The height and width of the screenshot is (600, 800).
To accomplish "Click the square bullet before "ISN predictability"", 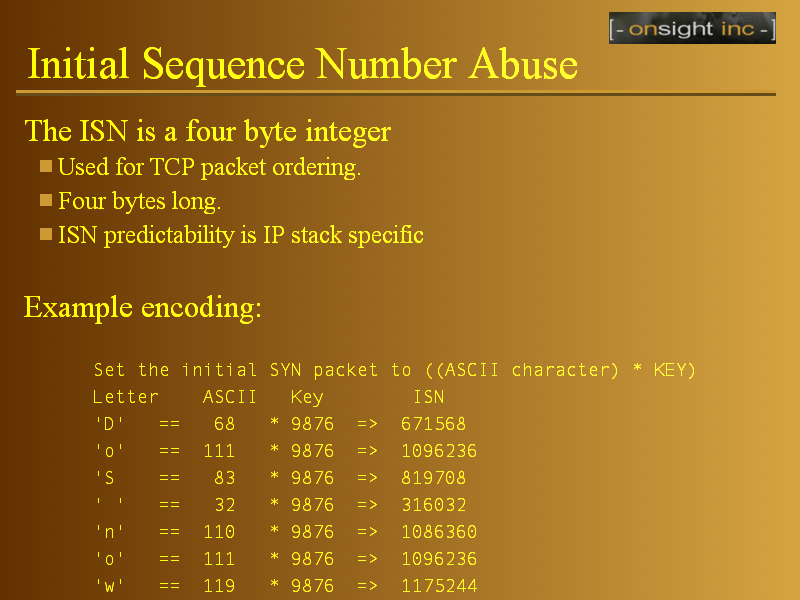I will (x=46, y=234).
